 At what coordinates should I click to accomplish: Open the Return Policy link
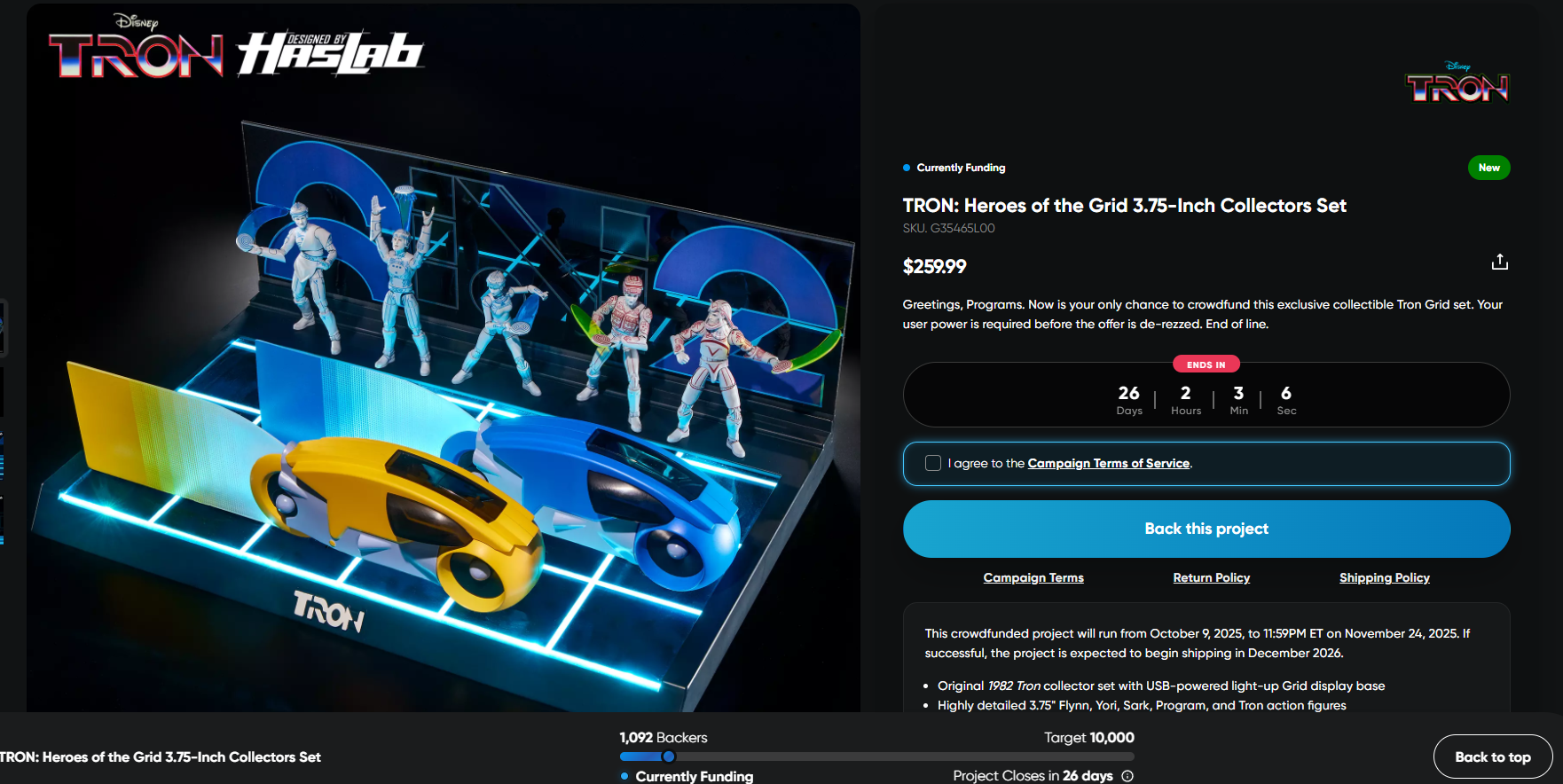(1212, 577)
